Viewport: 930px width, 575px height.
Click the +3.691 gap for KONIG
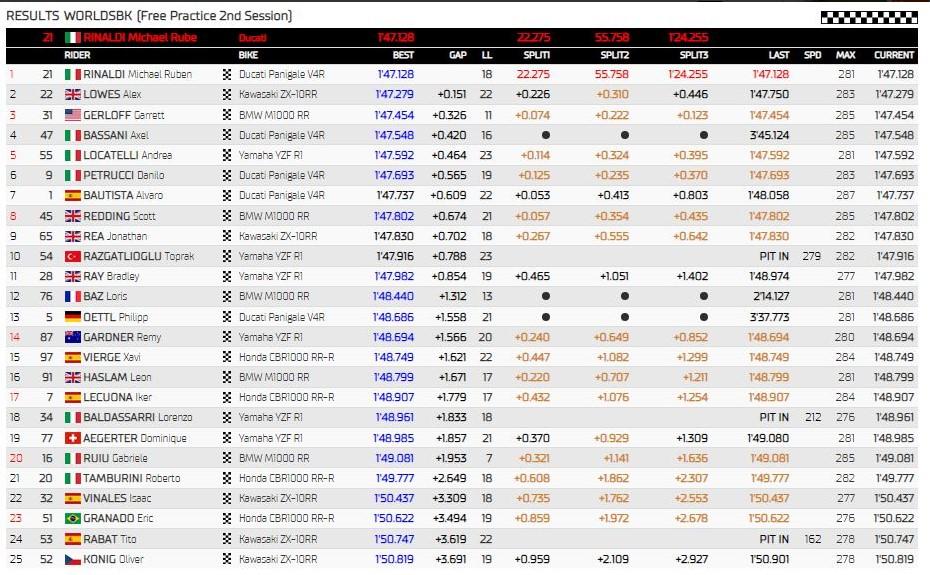tap(451, 559)
